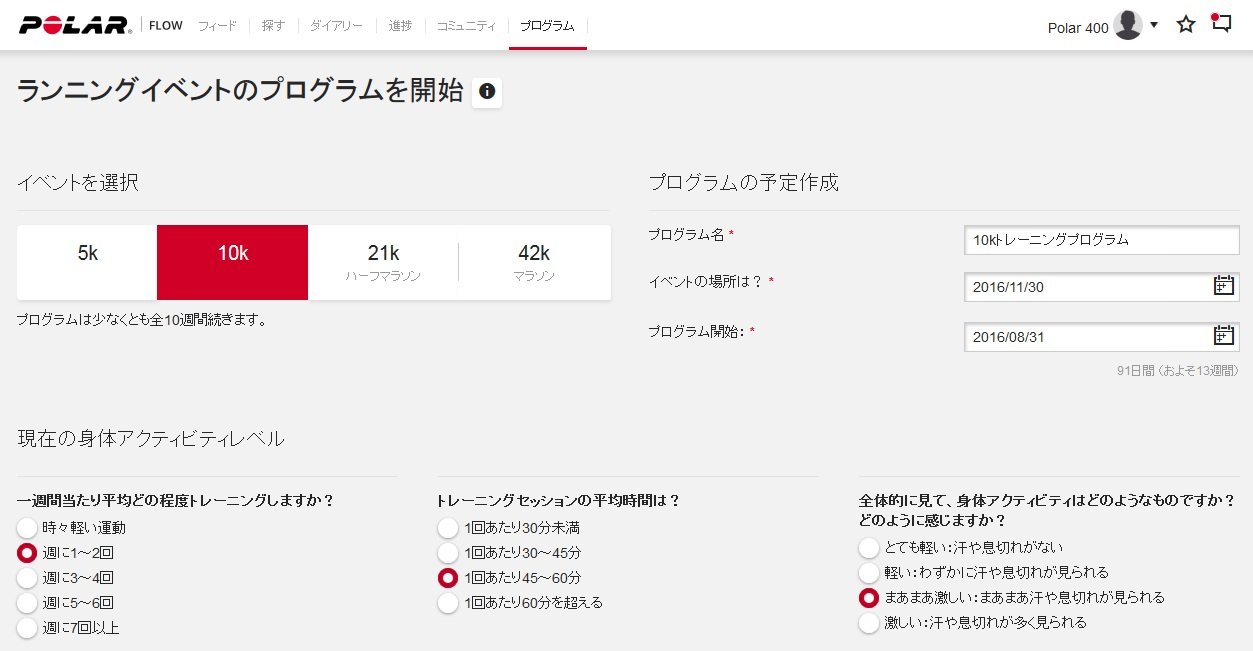Open the ダイアリー tab

336,26
